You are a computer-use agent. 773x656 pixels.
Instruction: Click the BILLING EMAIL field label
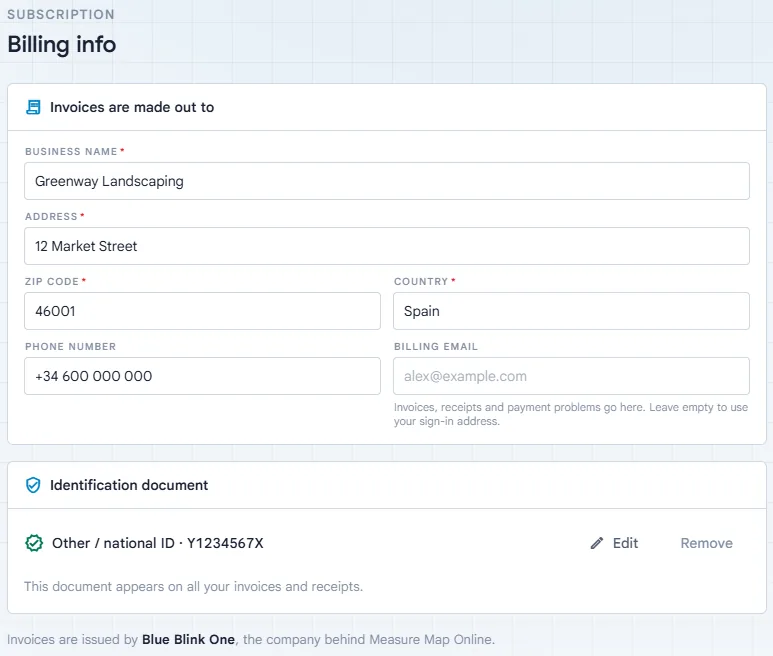click(436, 346)
